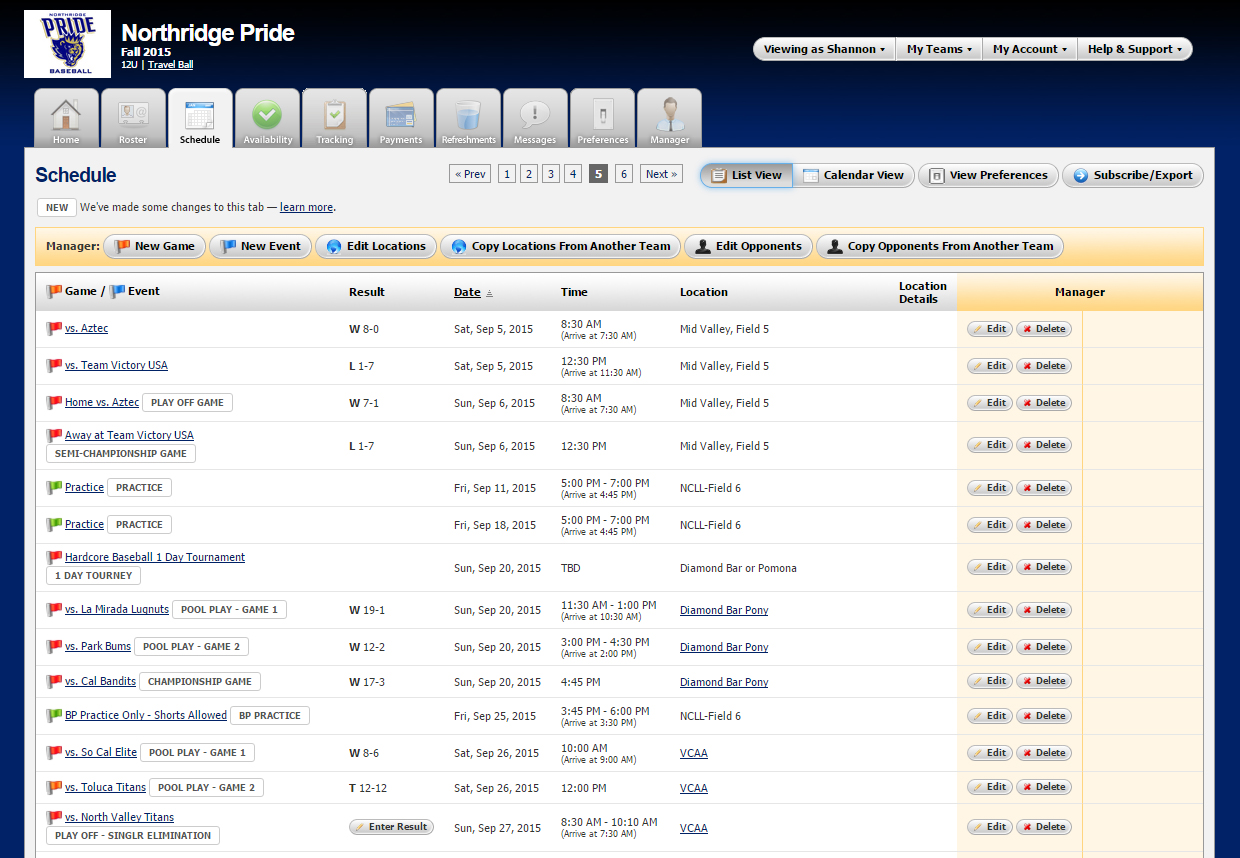The height and width of the screenshot is (858, 1240).
Task: Click the Northridge Pride team logo
Action: point(67,44)
